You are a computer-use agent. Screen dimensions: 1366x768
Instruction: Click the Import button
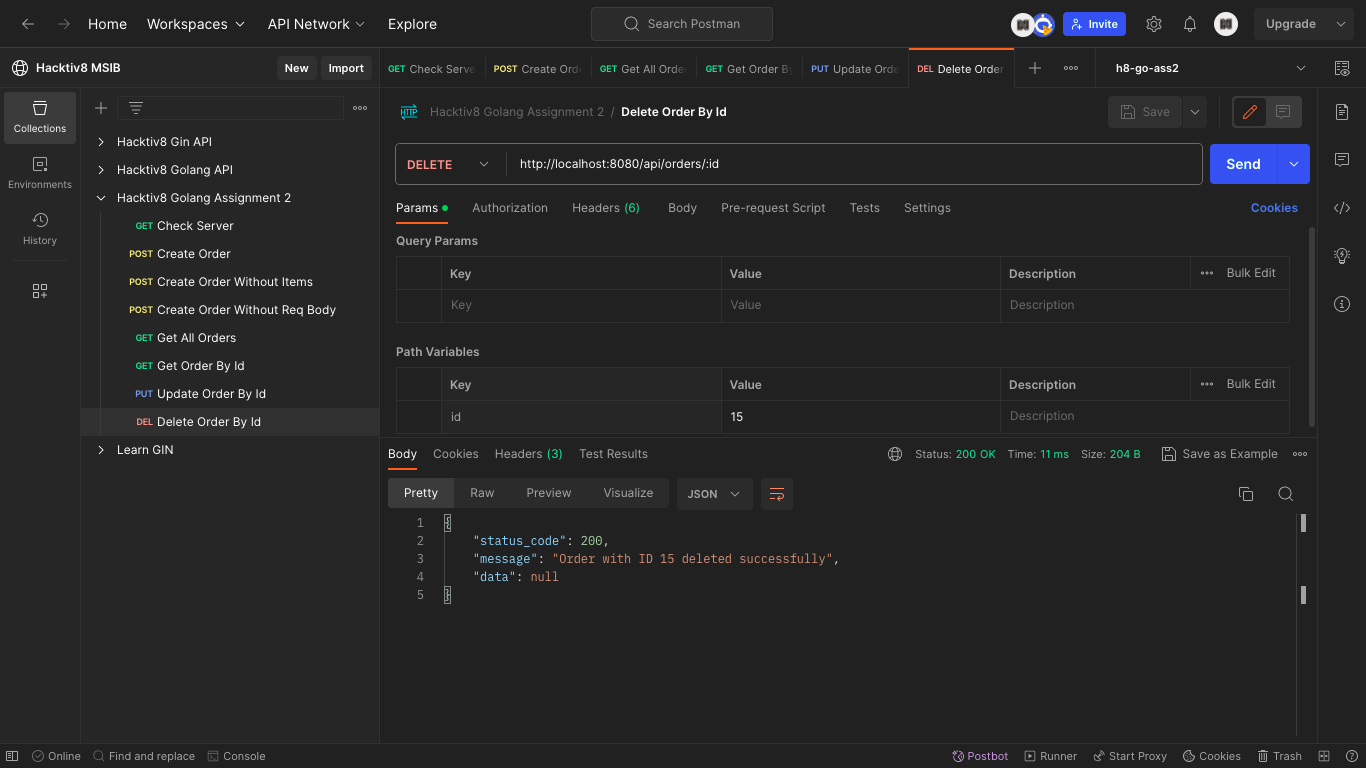click(x=346, y=68)
